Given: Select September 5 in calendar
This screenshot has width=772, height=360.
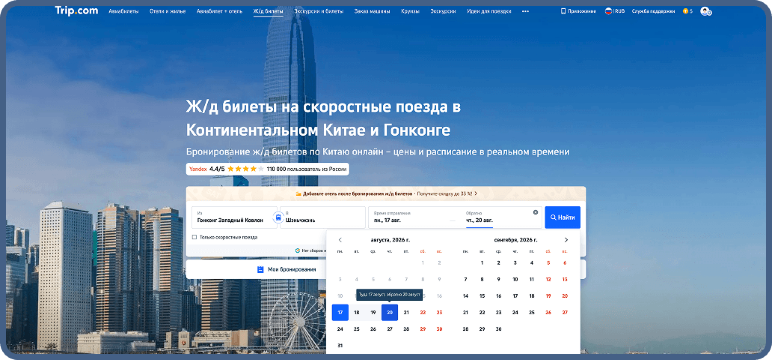Looking at the screenshot, I should (548, 263).
